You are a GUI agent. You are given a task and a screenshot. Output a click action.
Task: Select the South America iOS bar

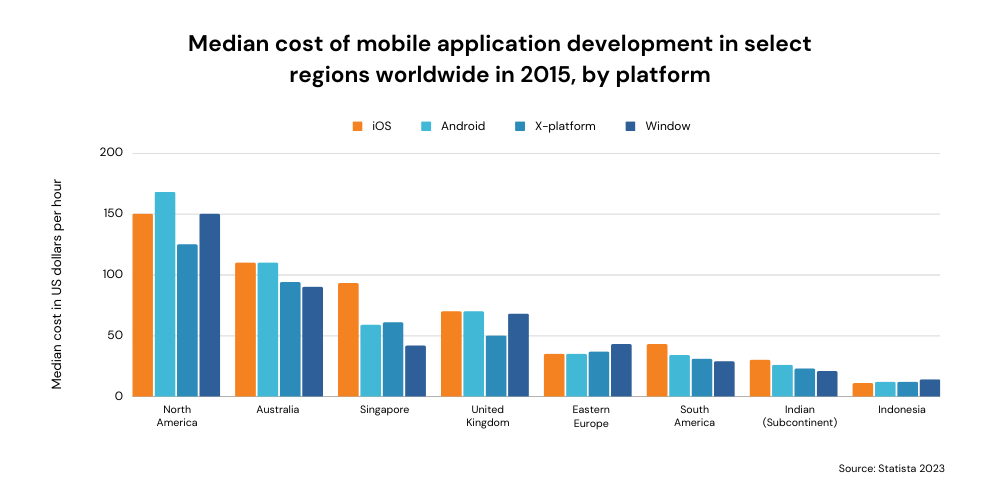[x=656, y=370]
